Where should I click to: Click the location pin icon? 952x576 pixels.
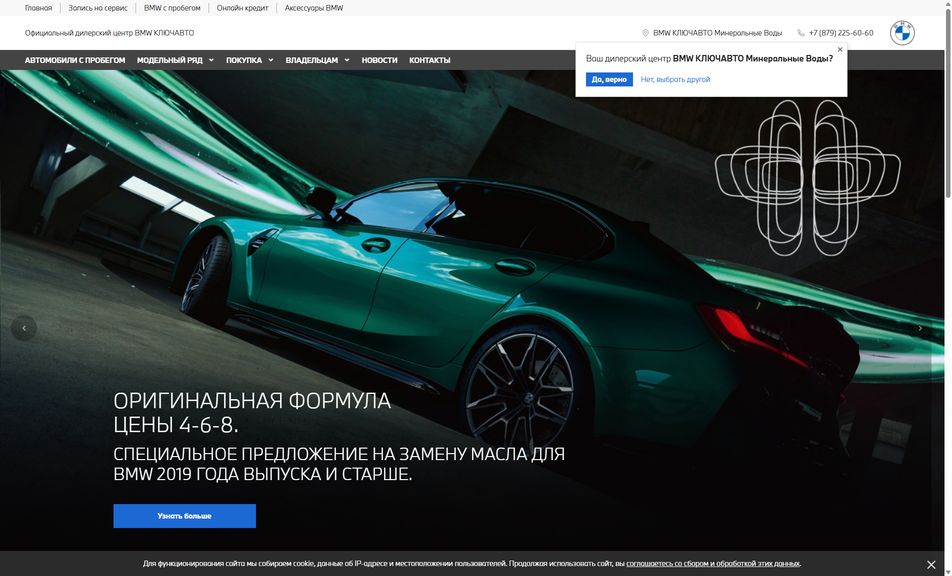[x=645, y=33]
